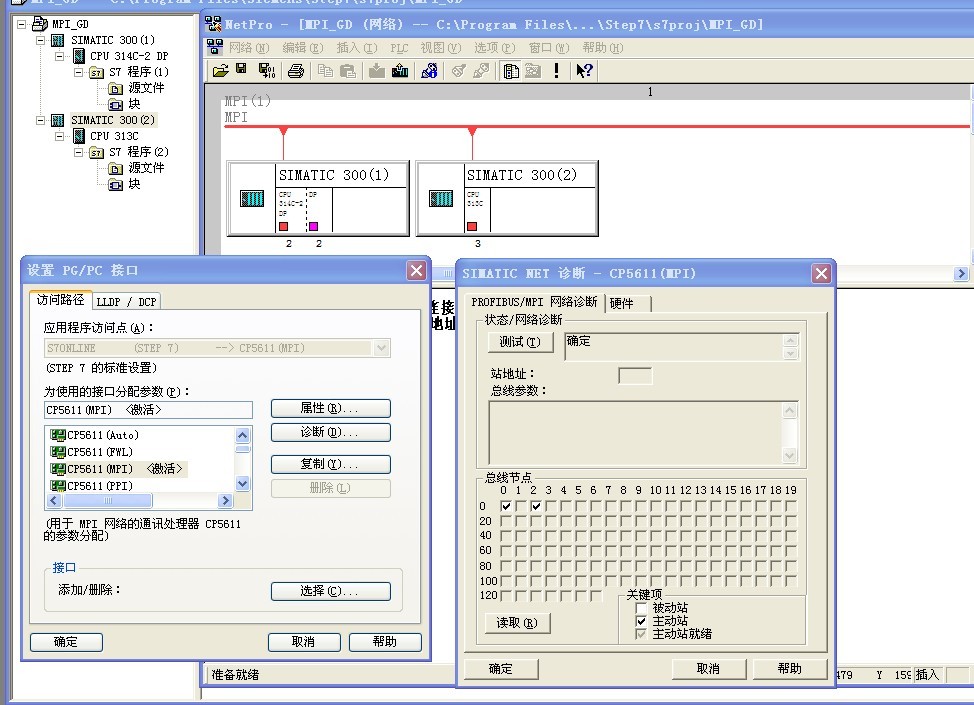Click the exclamation mark consistency check icon
This screenshot has height=705, width=974.
557,70
